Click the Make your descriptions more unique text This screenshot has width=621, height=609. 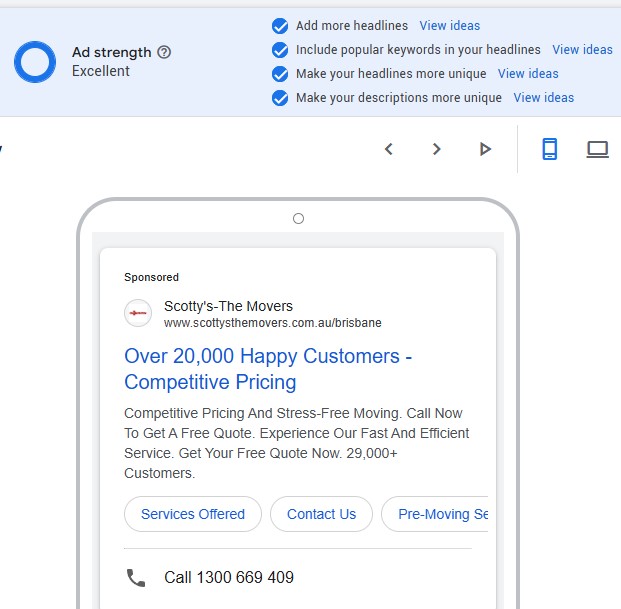pos(399,98)
